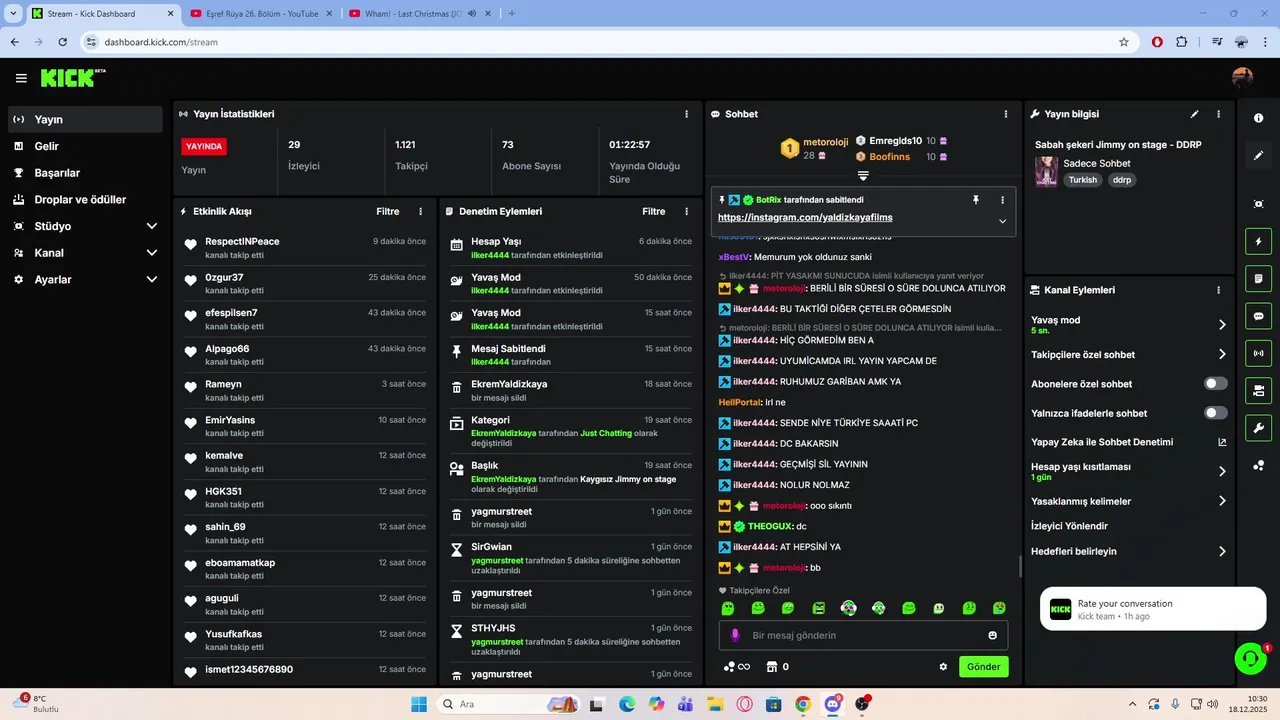Edit stream info with the Yayın bilgisi pencil
The image size is (1280, 720).
1194,114
